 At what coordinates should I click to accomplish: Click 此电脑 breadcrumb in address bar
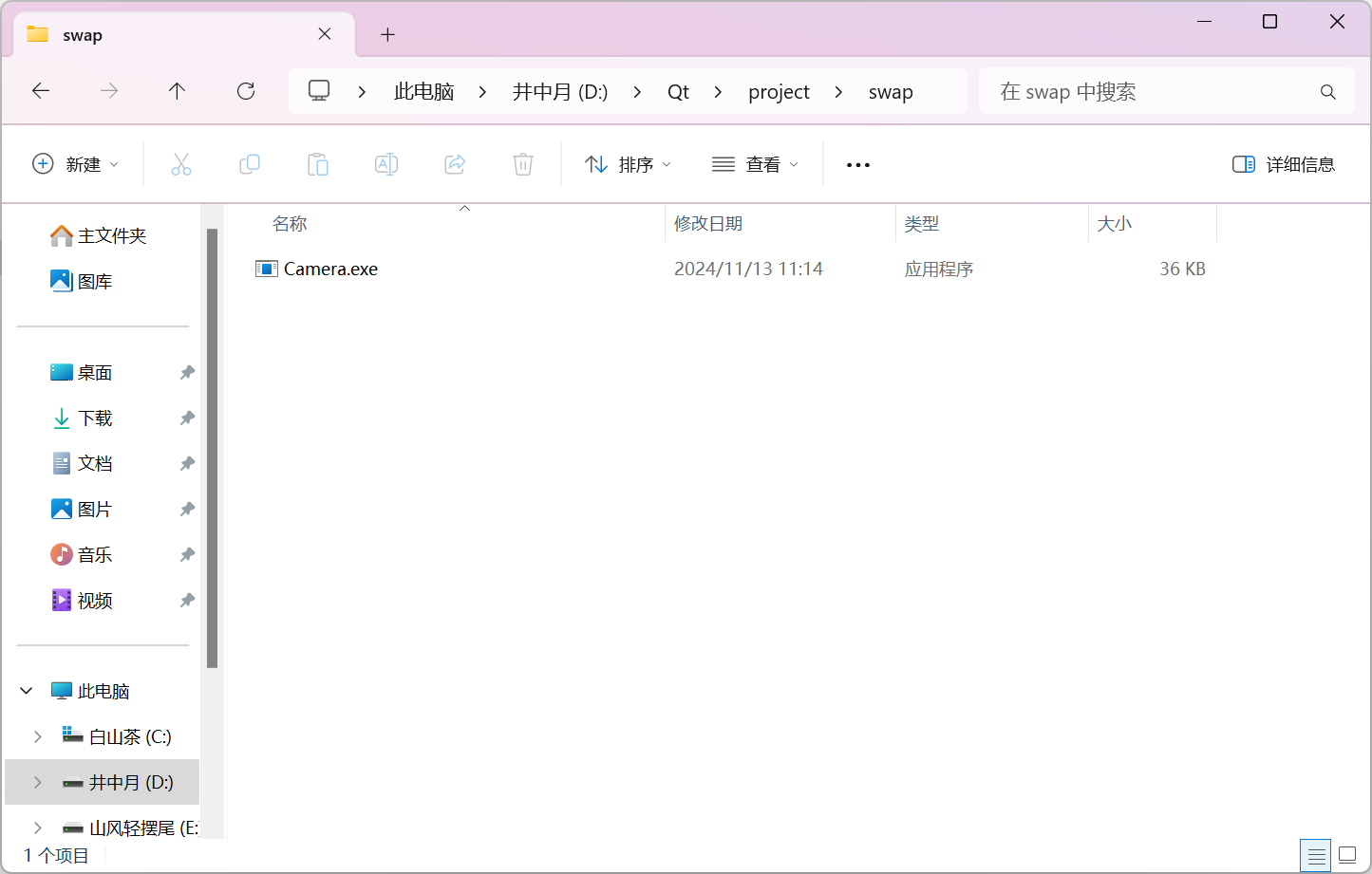[423, 92]
